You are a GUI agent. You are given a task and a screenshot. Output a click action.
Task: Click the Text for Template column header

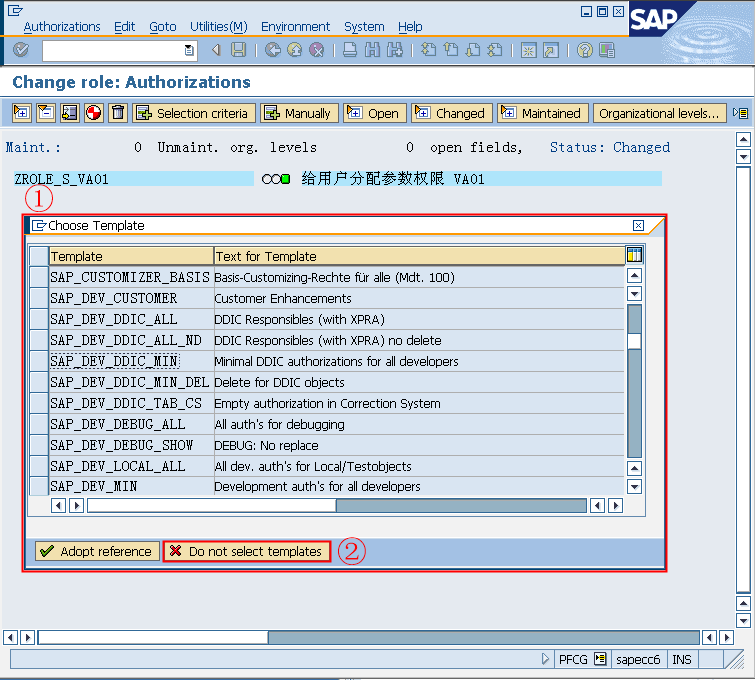(419, 256)
